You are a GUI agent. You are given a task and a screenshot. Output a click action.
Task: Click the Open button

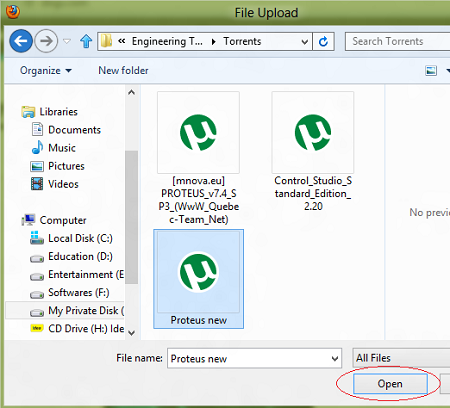pos(390,384)
